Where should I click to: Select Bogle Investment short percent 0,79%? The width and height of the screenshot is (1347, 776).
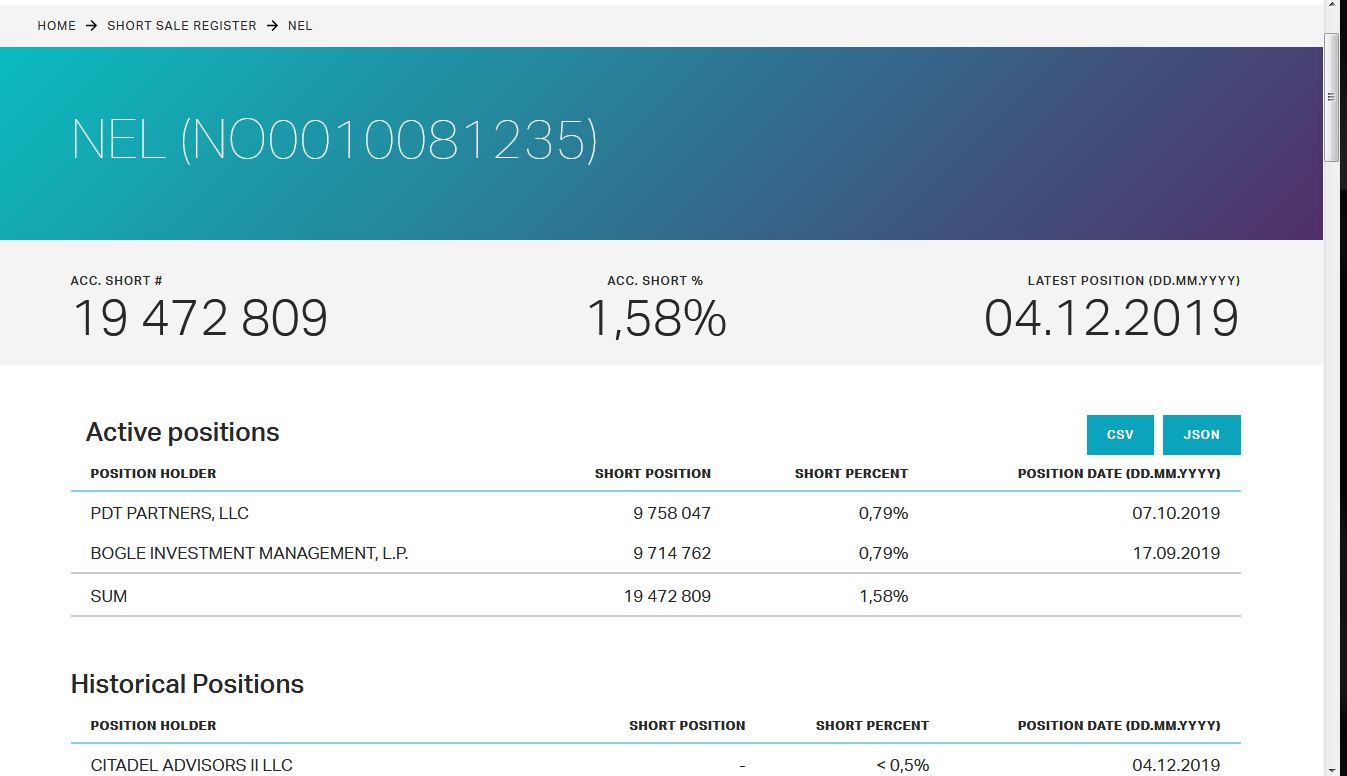coord(883,554)
